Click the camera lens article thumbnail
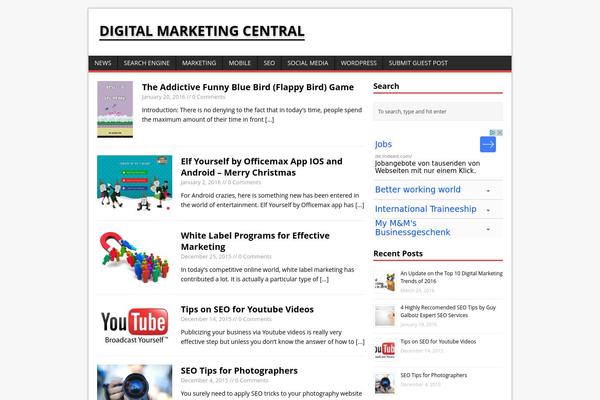 (x=135, y=382)
